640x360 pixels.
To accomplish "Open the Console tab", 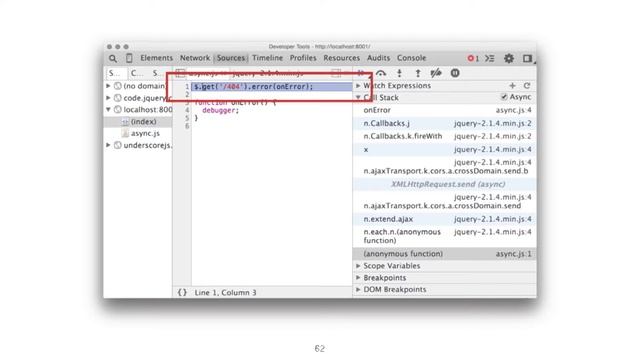I will 411,58.
